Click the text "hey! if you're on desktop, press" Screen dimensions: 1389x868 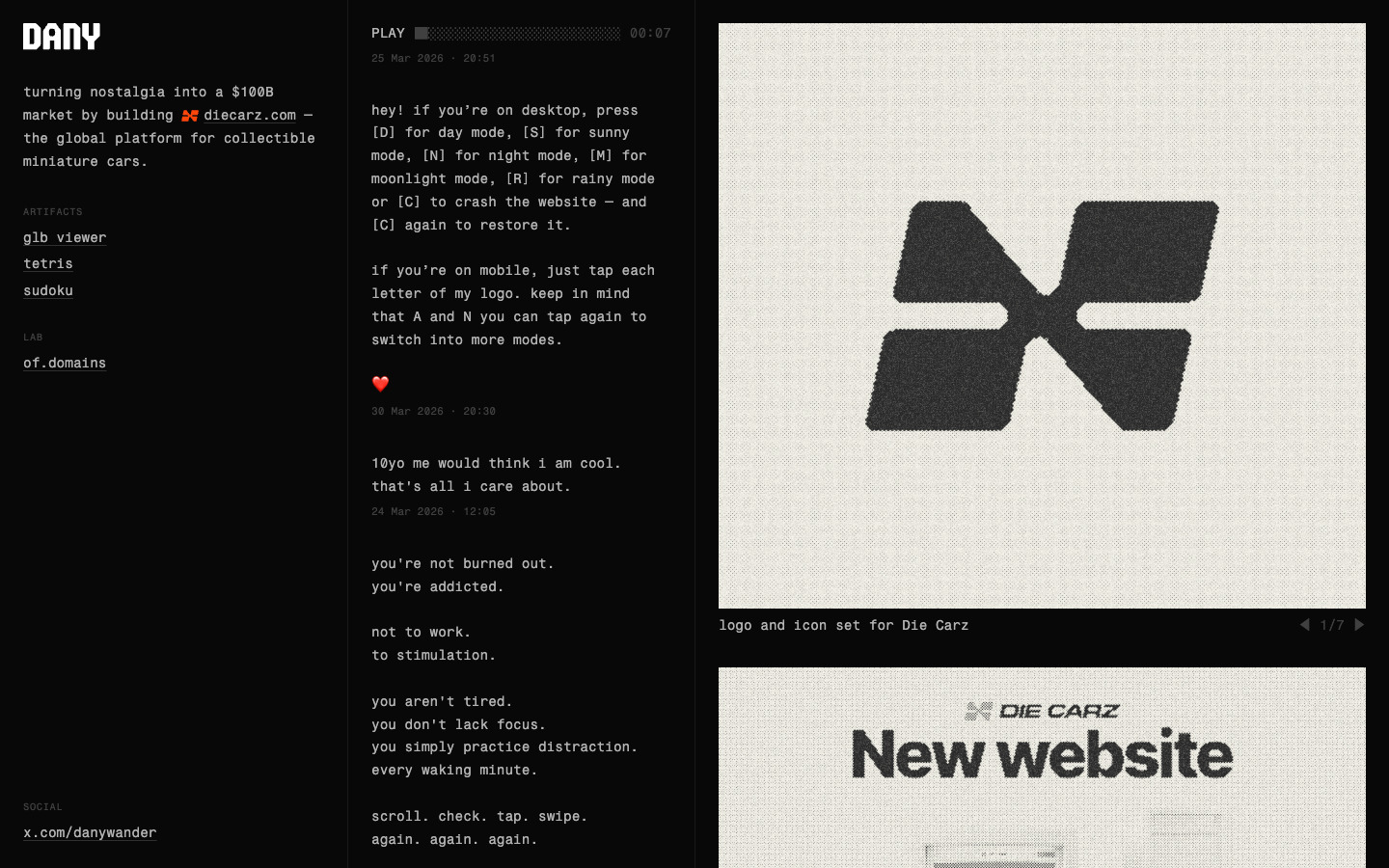[504, 110]
